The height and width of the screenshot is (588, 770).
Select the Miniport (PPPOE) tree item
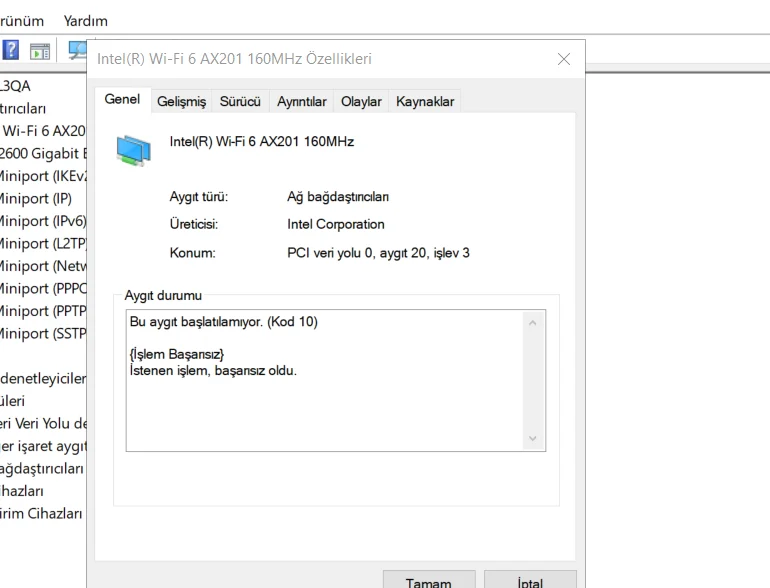(x=43, y=289)
